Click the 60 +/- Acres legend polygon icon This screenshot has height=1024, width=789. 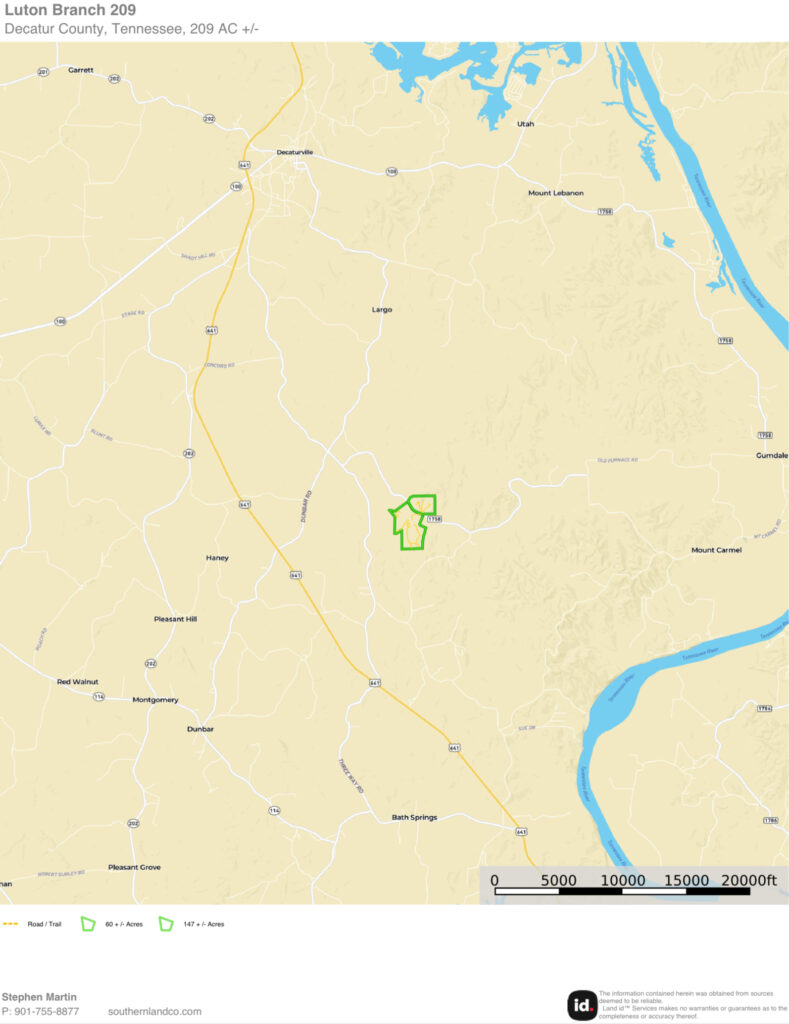(x=88, y=924)
